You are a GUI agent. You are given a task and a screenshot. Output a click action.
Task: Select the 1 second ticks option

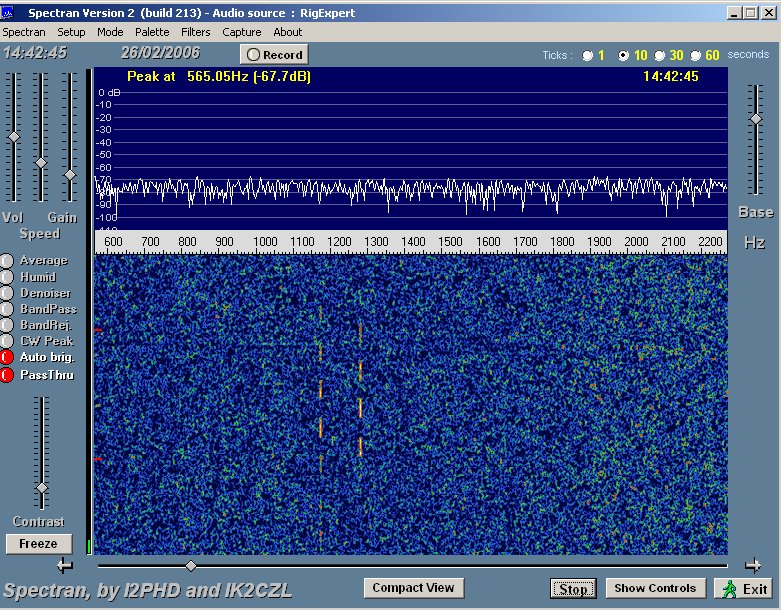click(x=587, y=55)
